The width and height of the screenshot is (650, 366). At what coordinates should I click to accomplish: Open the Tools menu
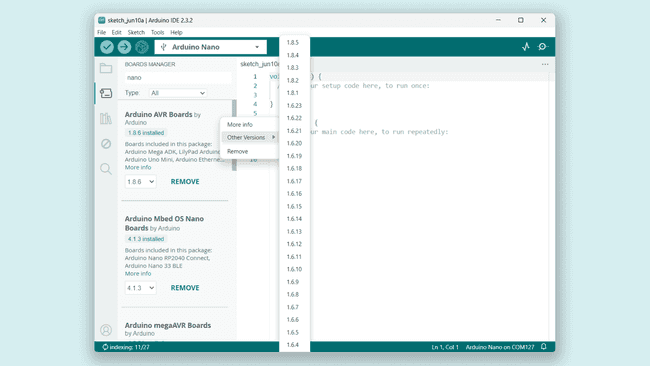(158, 32)
